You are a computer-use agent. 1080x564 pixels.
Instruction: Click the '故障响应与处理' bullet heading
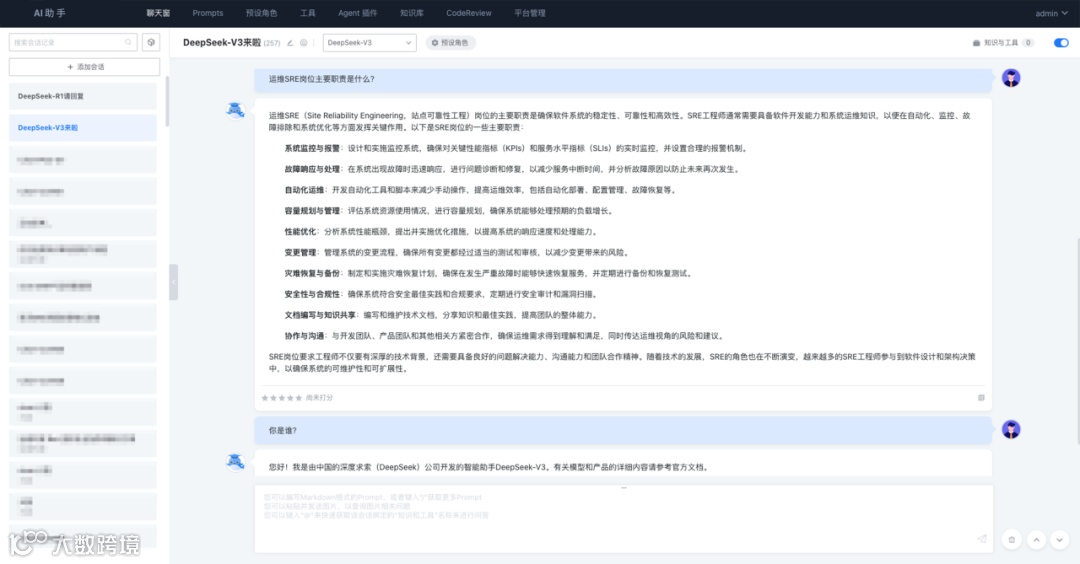[312, 169]
